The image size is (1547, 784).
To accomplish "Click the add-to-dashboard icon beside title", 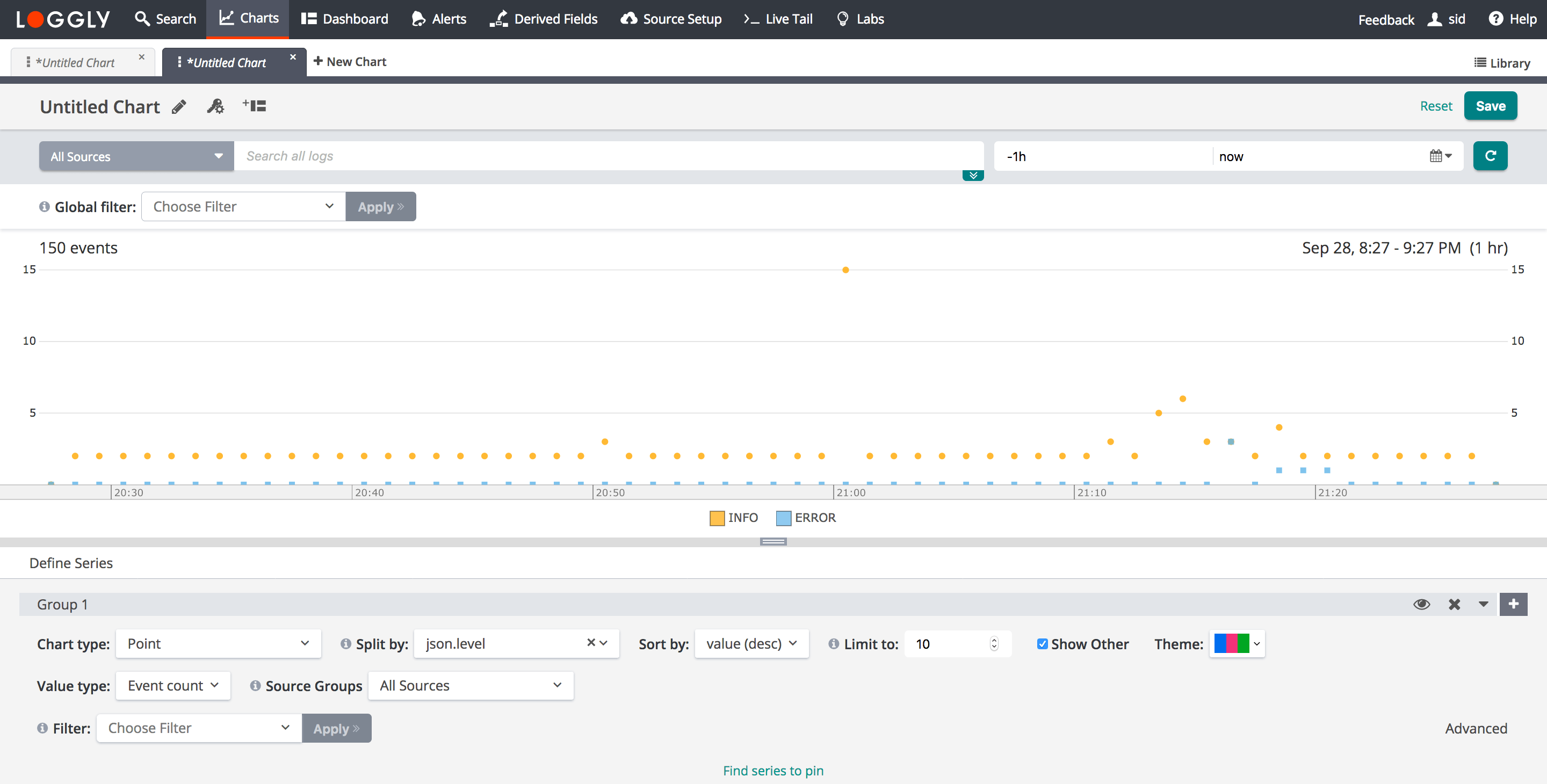I will [255, 106].
